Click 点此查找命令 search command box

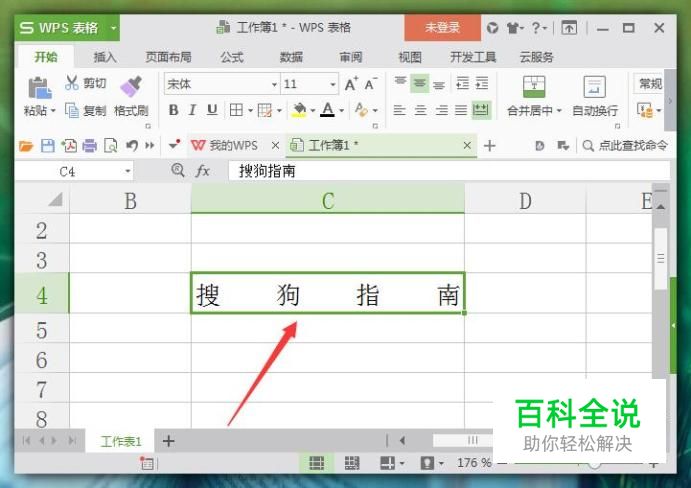pyautogui.click(x=625, y=145)
